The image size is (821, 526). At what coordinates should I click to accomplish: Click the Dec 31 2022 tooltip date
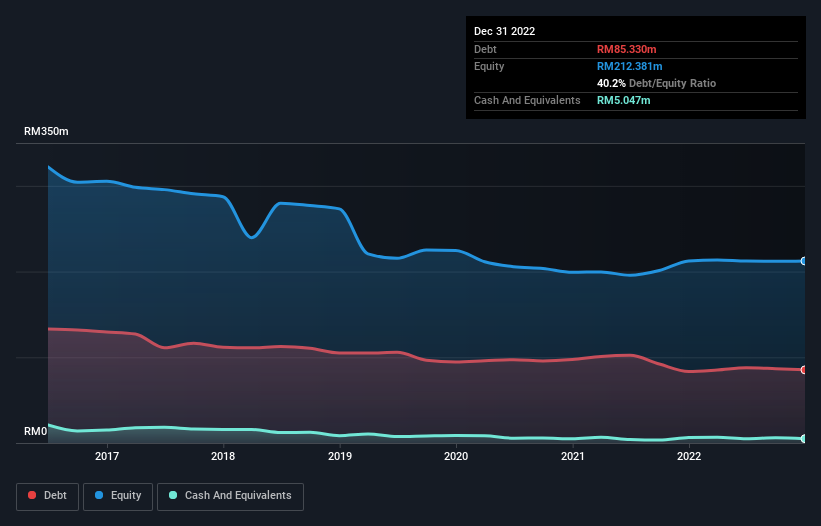click(505, 31)
